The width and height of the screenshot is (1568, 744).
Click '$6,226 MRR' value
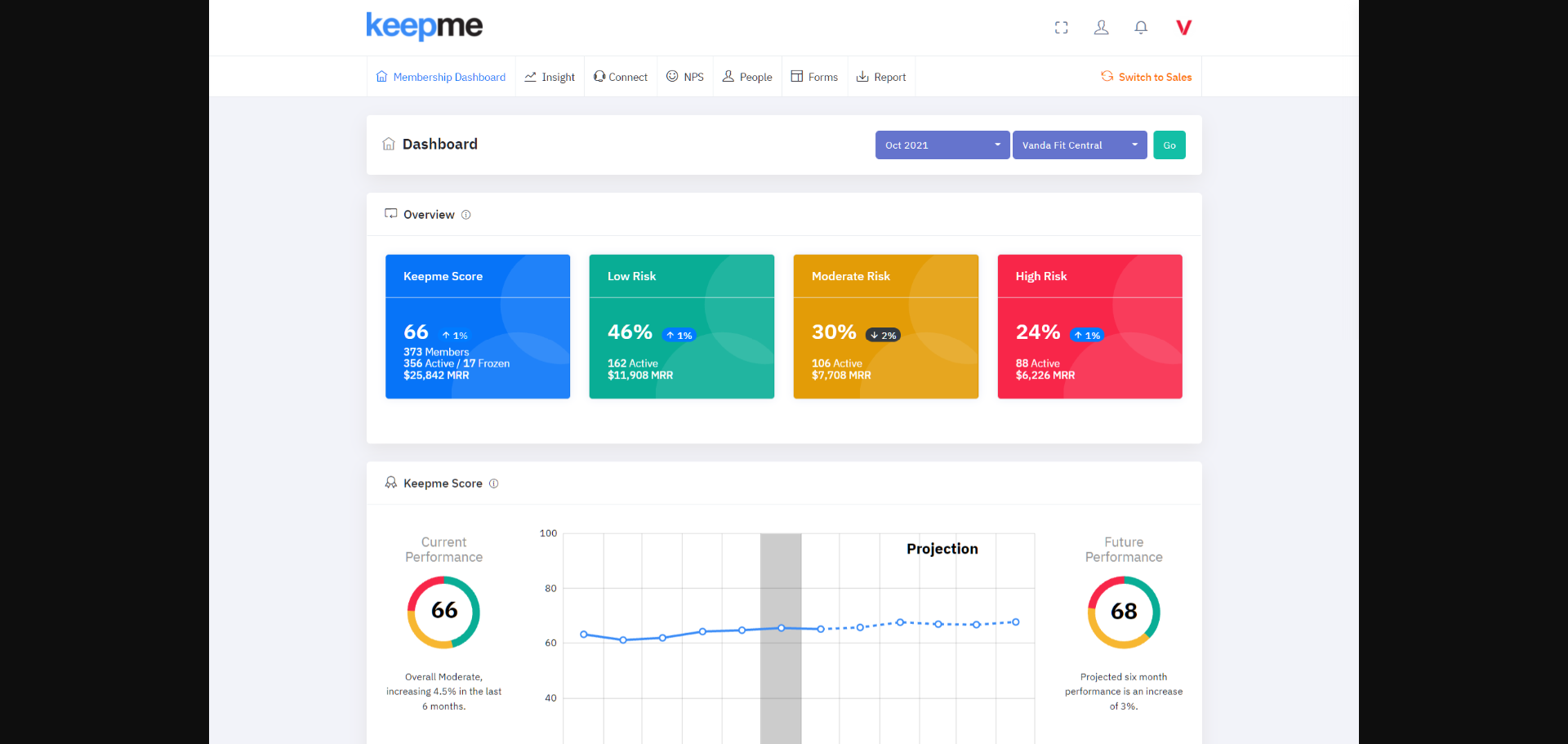[1045, 376]
